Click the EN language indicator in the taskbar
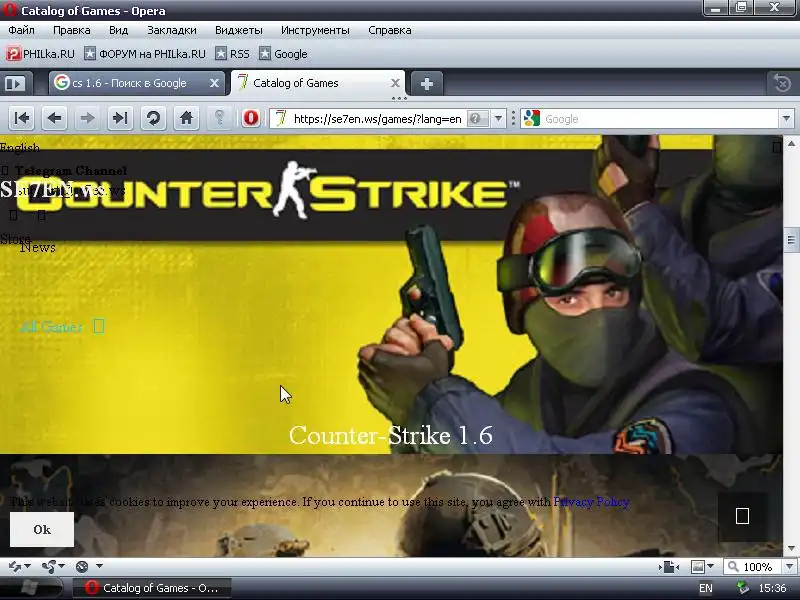 (706, 588)
